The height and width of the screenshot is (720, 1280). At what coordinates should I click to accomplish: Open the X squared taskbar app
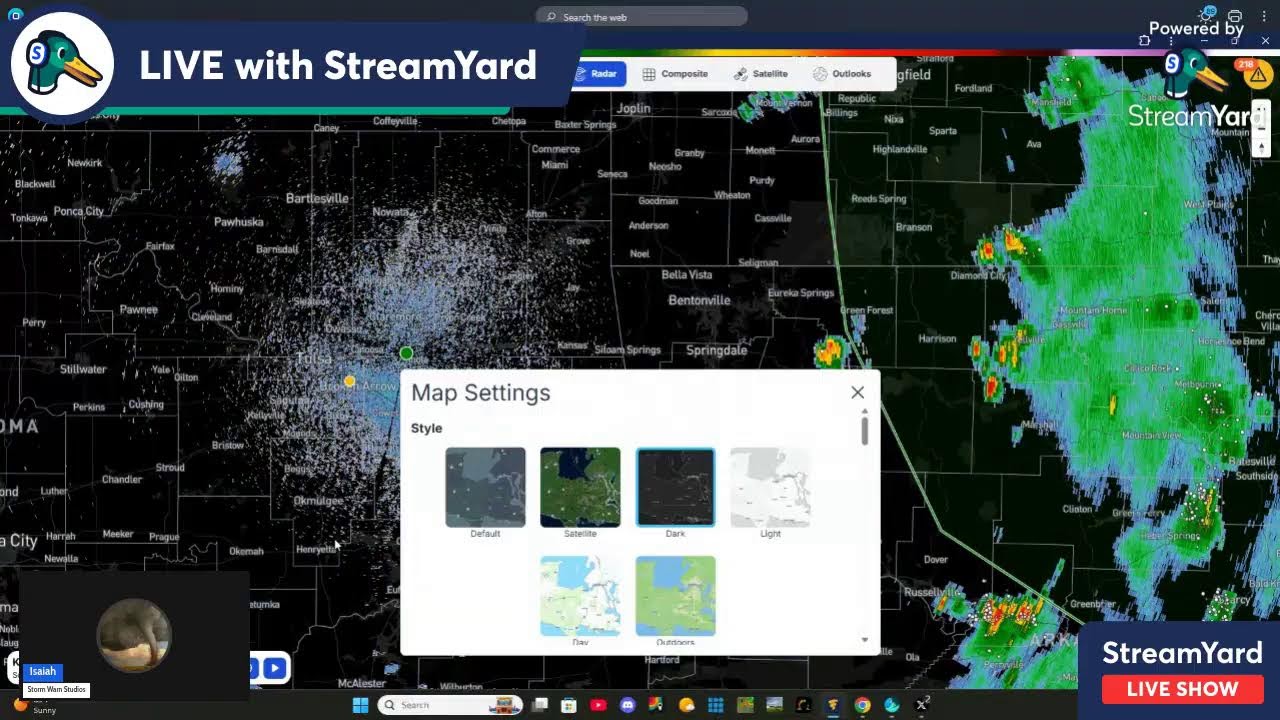(x=922, y=705)
